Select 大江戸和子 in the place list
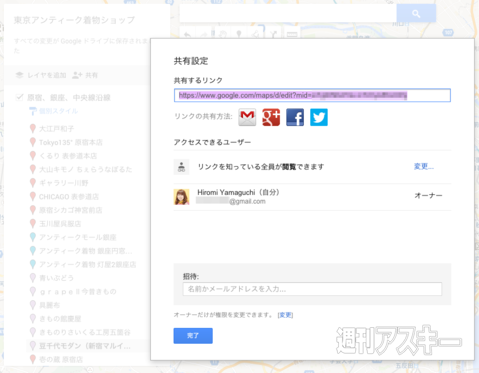The width and height of the screenshot is (479, 373). 56,129
